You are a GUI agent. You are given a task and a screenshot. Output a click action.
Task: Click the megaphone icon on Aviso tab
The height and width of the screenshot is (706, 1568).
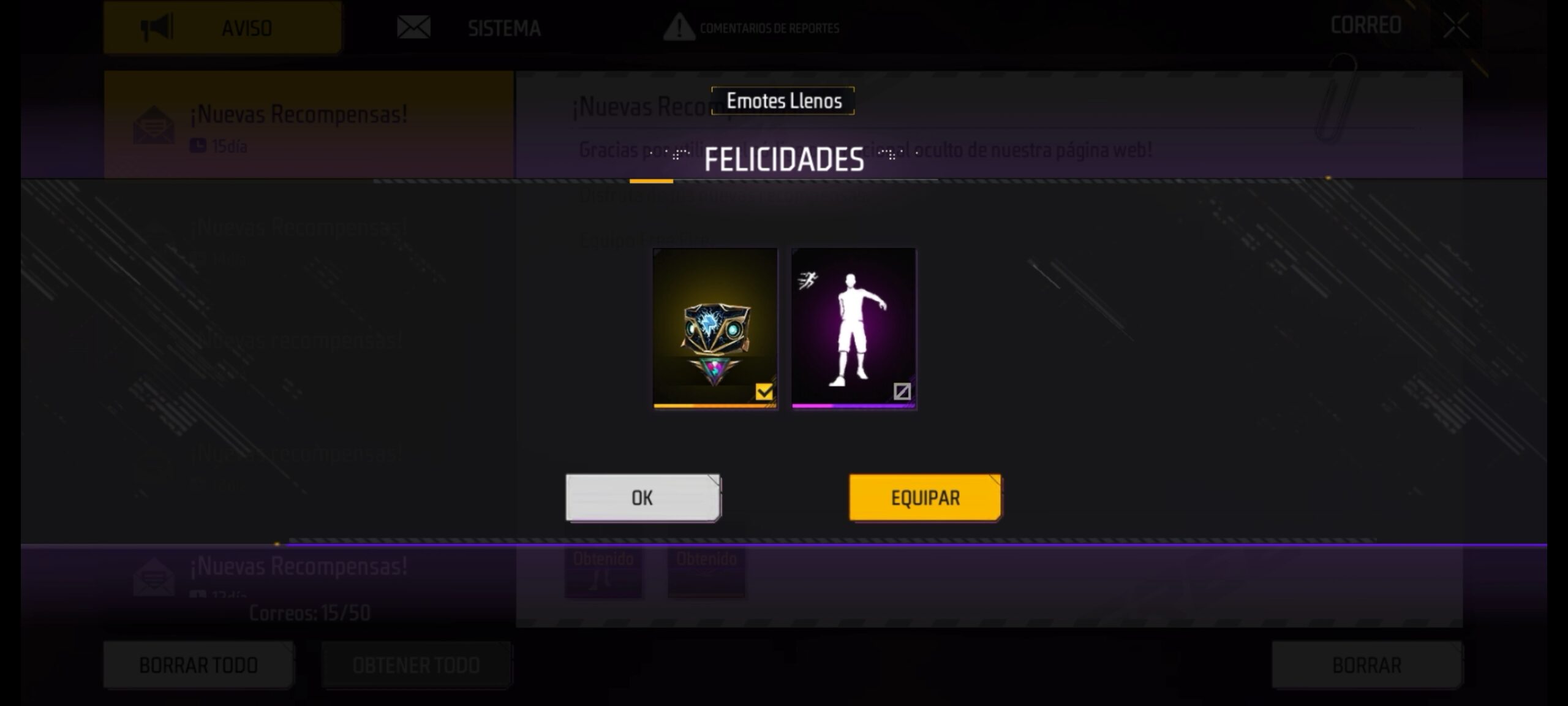point(157,28)
